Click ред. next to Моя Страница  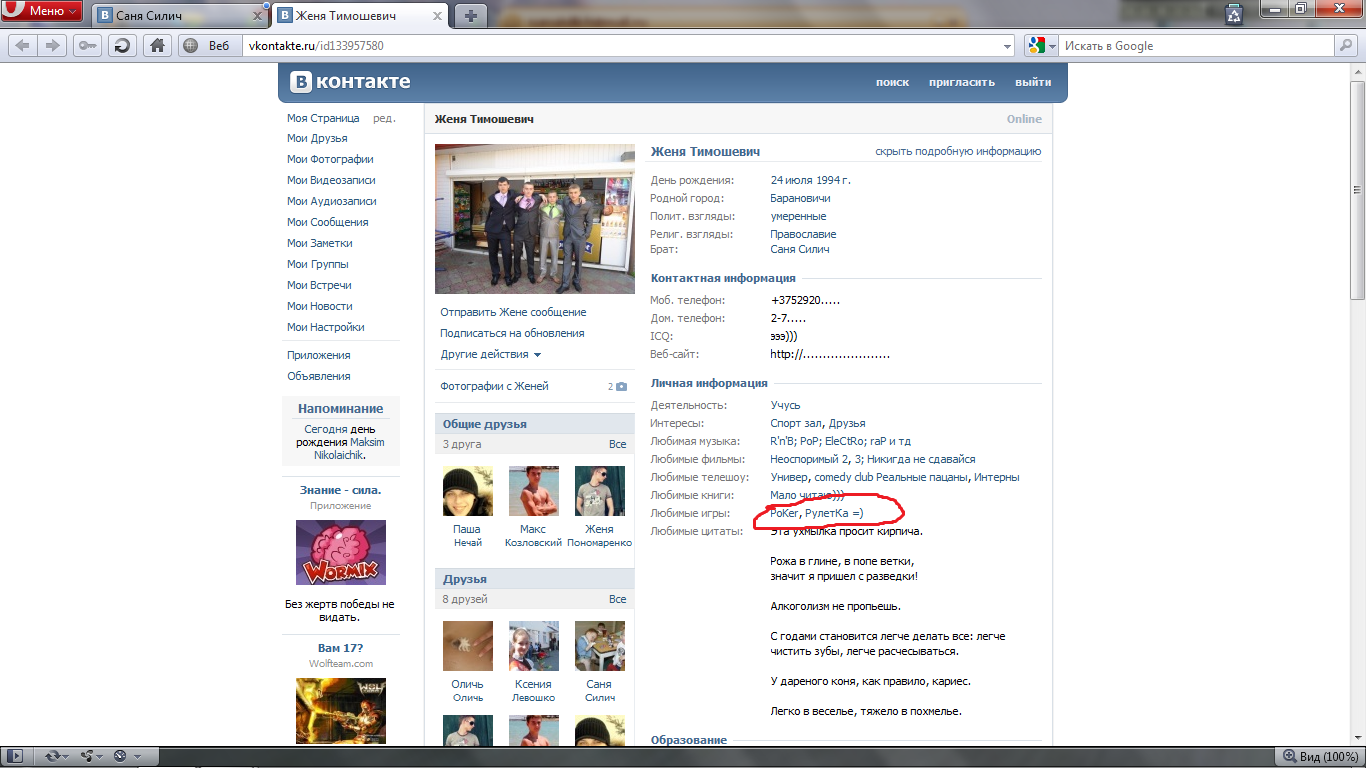[384, 118]
